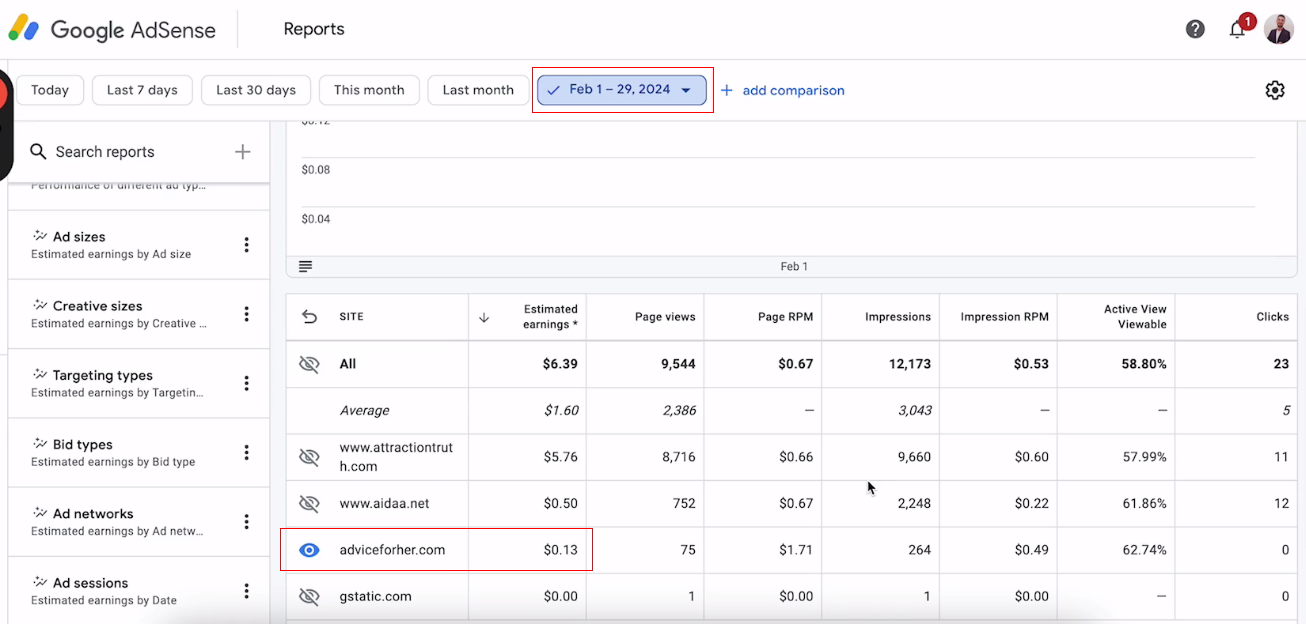Show www.aidaa.net series on chart
Viewport: 1306px width, 624px height.
click(x=309, y=503)
